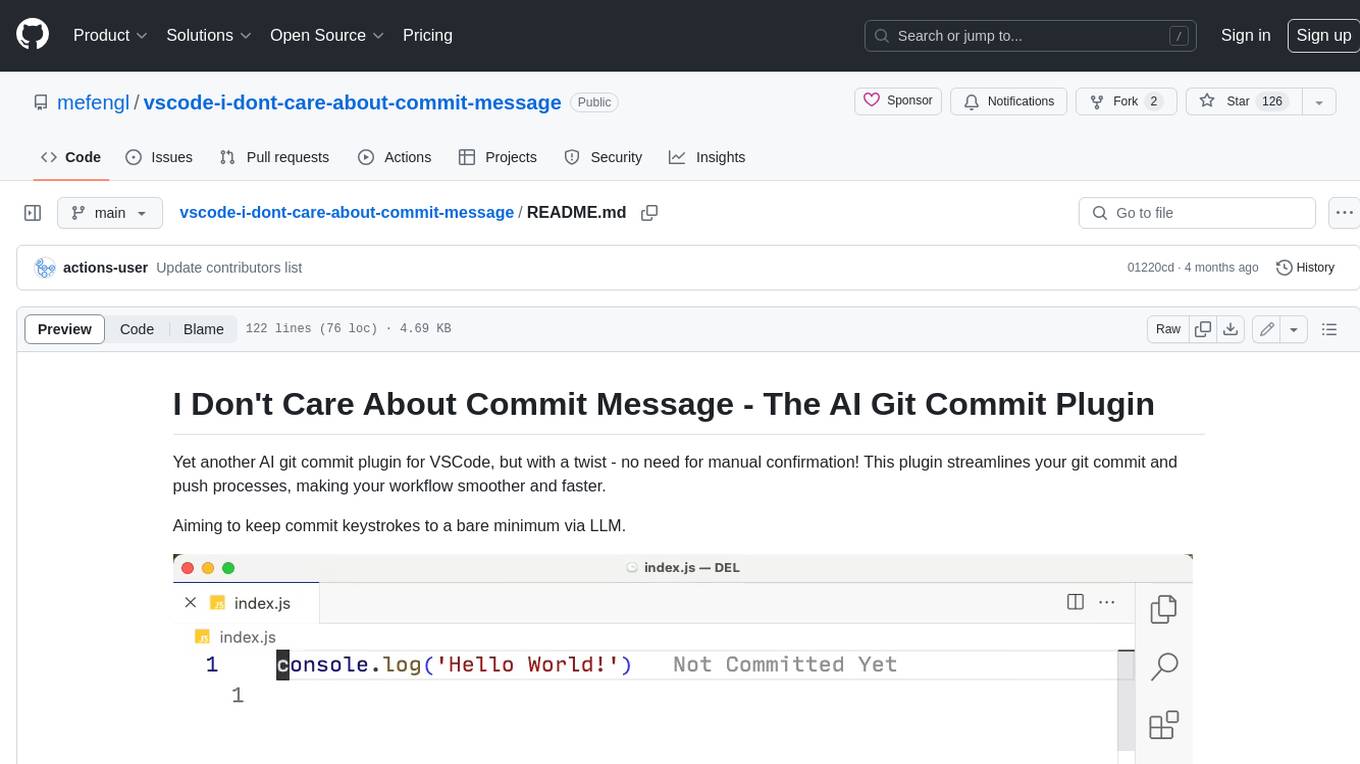This screenshot has width=1360, height=764.
Task: Click the Sign in link
Action: (1245, 35)
